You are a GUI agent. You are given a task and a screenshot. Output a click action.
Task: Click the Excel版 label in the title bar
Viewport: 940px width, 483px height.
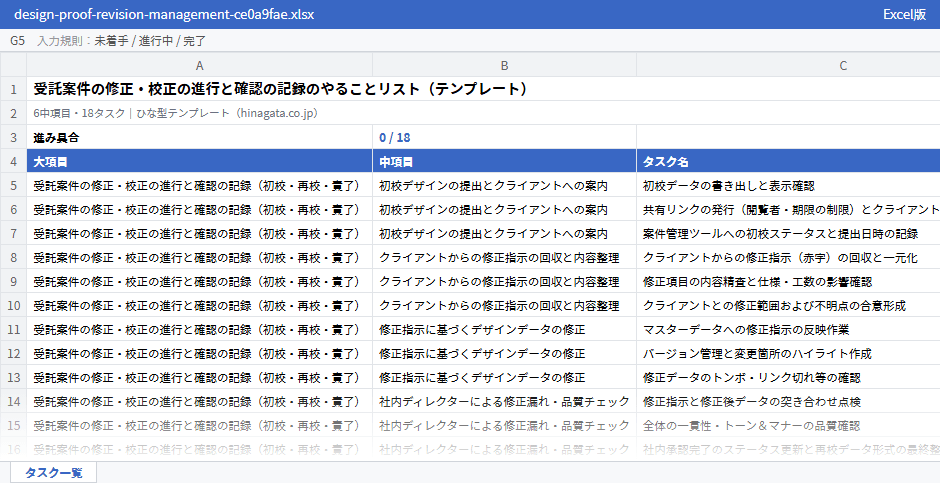pyautogui.click(x=904, y=14)
